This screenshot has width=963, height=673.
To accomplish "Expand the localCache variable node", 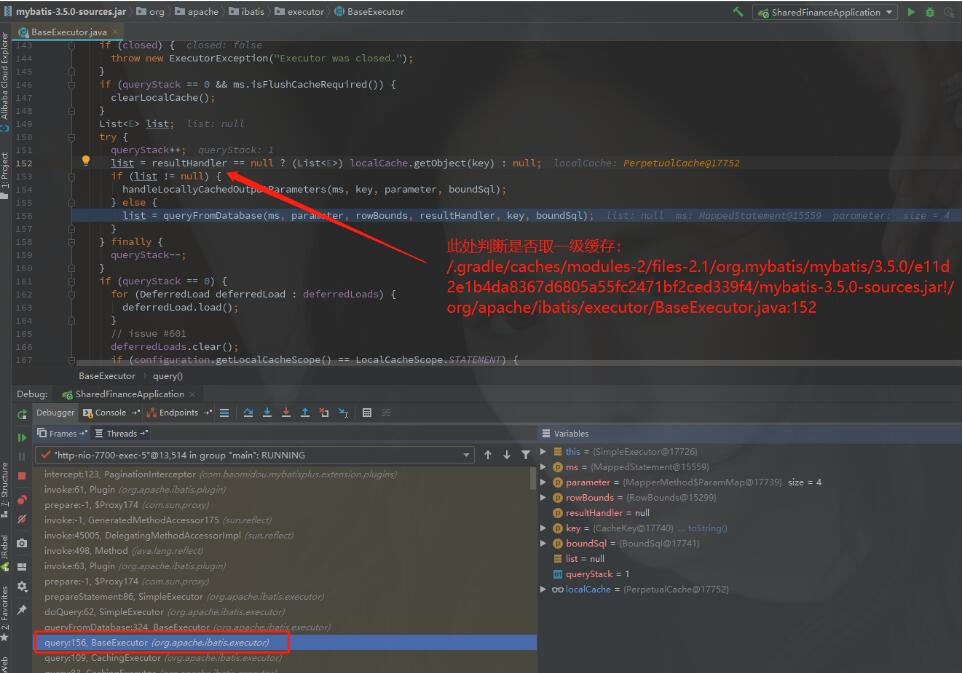I will (544, 589).
